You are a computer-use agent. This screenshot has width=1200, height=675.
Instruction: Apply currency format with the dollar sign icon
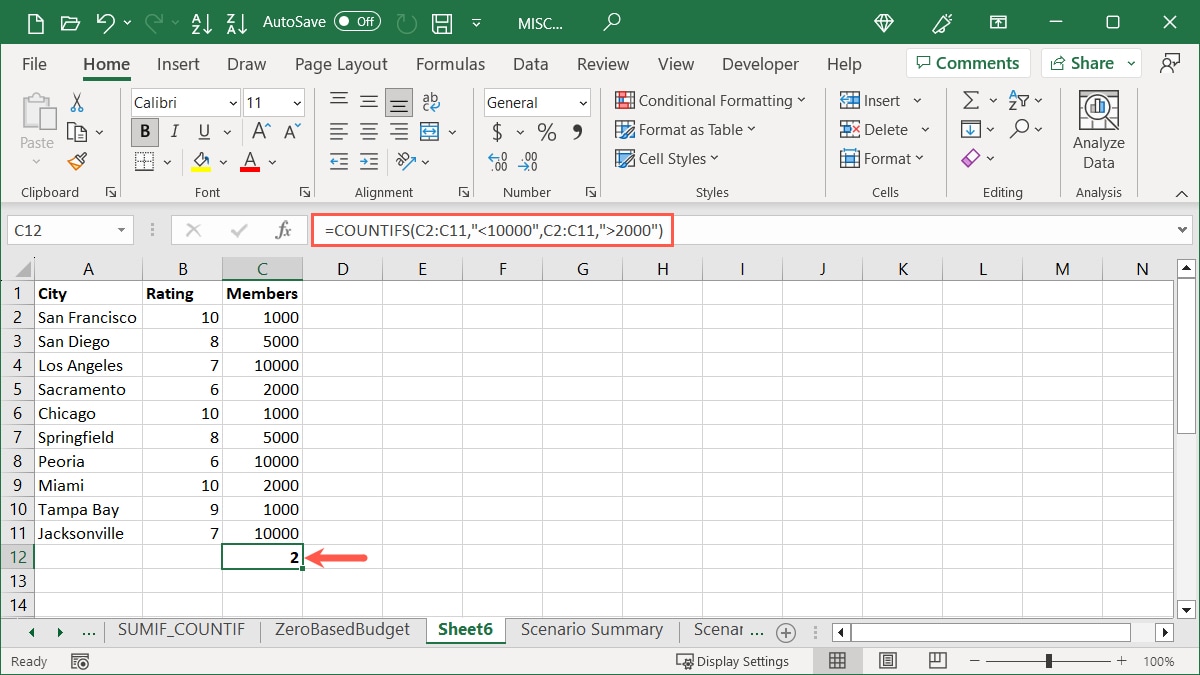(x=498, y=131)
